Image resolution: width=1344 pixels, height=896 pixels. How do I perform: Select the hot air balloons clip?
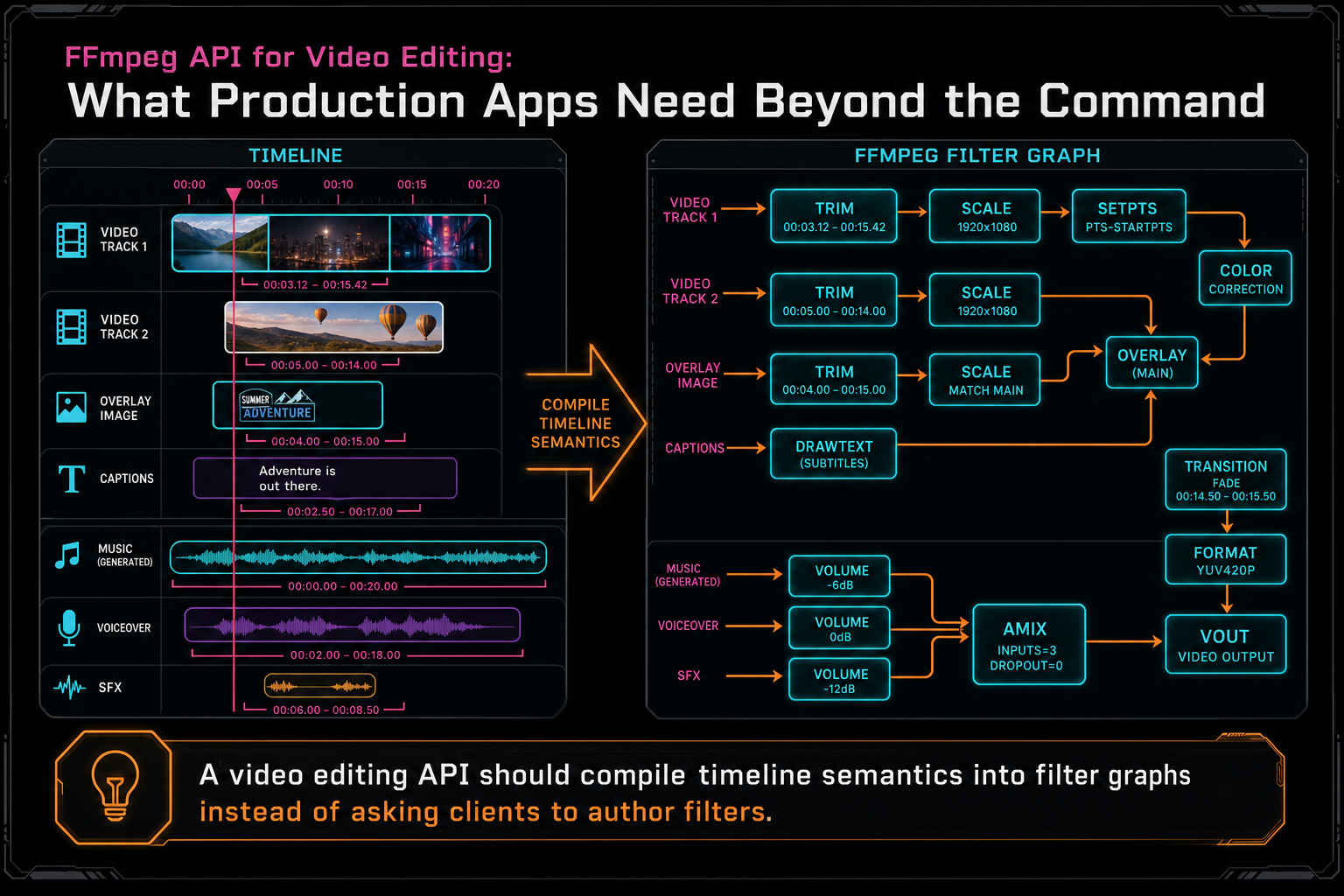(334, 327)
